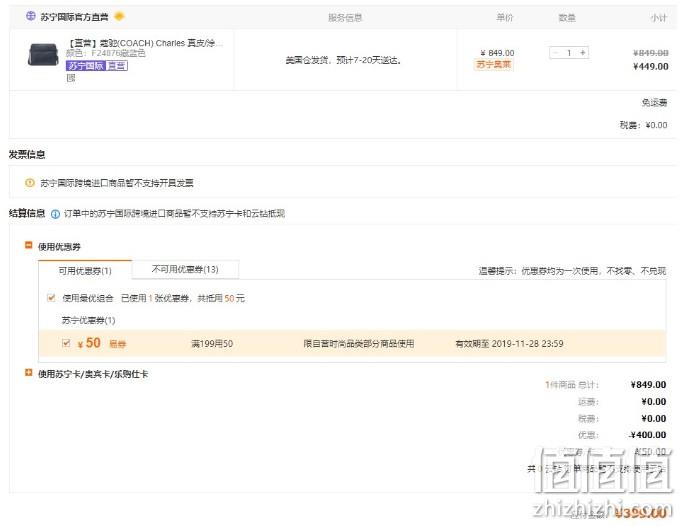Click the 苏宁易购 orange price tag
Screen dimensions: 682x526
coord(494,65)
